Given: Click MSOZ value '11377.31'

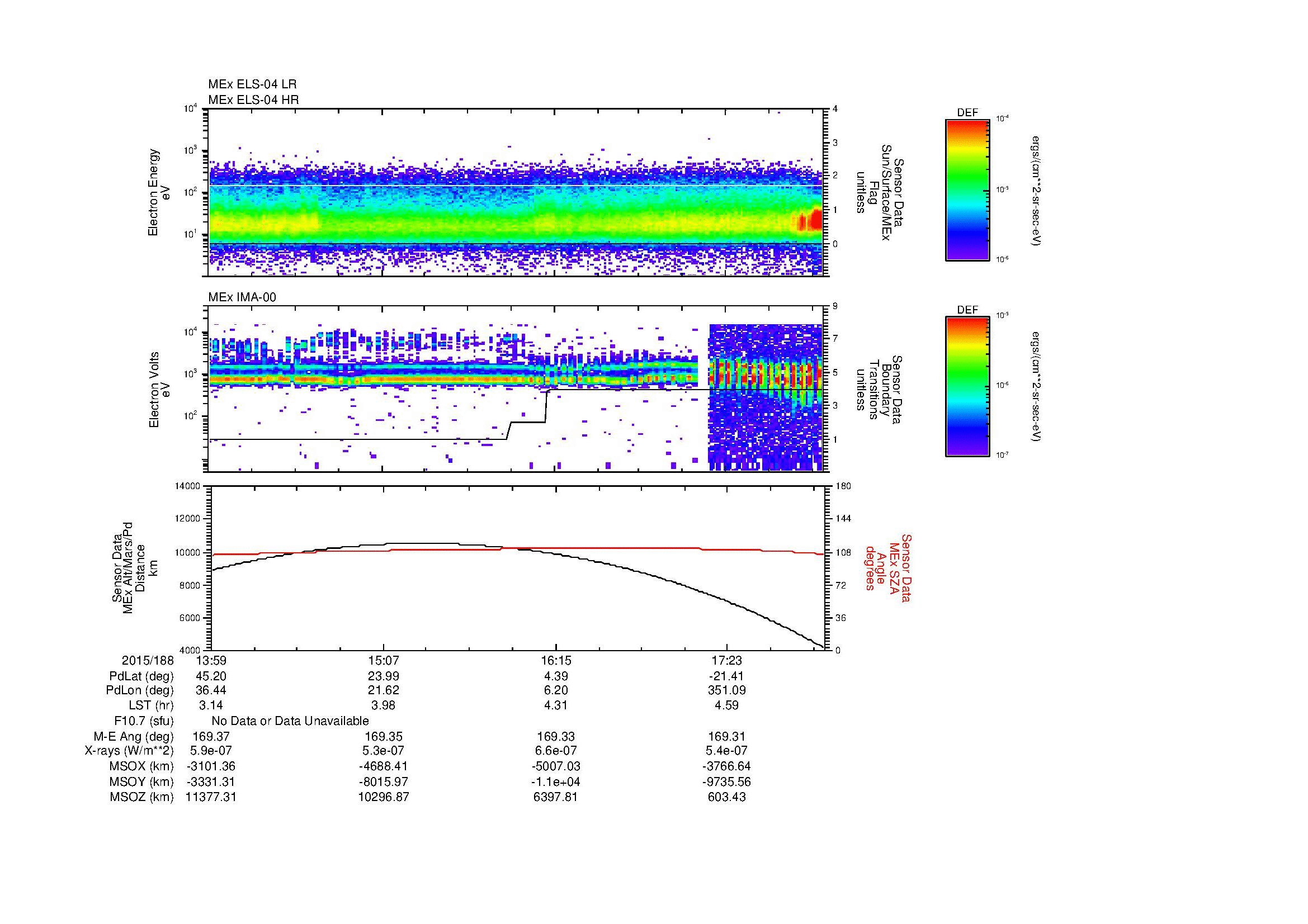Looking at the screenshot, I should point(211,797).
